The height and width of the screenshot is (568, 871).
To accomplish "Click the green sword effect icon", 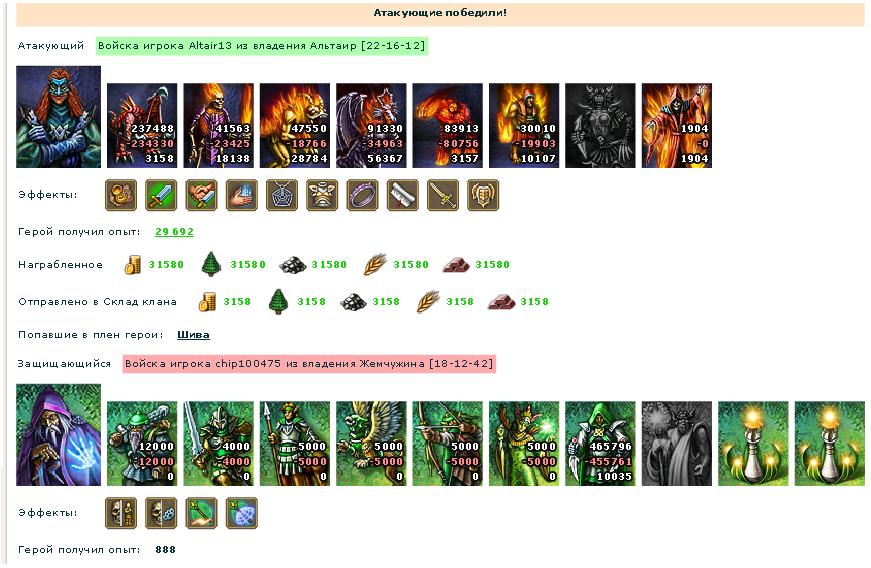I will 161,195.
